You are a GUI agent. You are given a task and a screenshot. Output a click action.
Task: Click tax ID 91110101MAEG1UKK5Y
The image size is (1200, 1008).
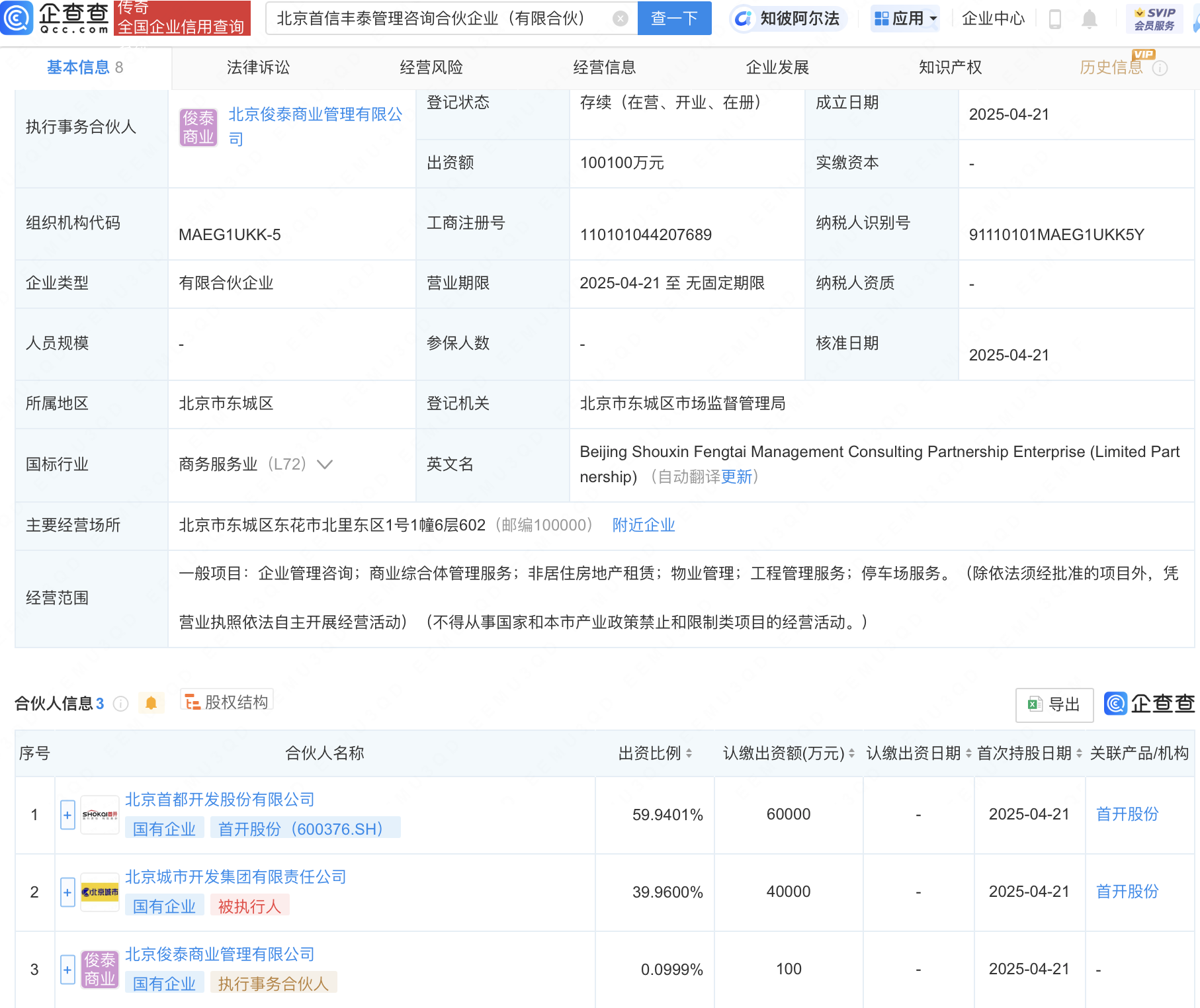point(1056,235)
